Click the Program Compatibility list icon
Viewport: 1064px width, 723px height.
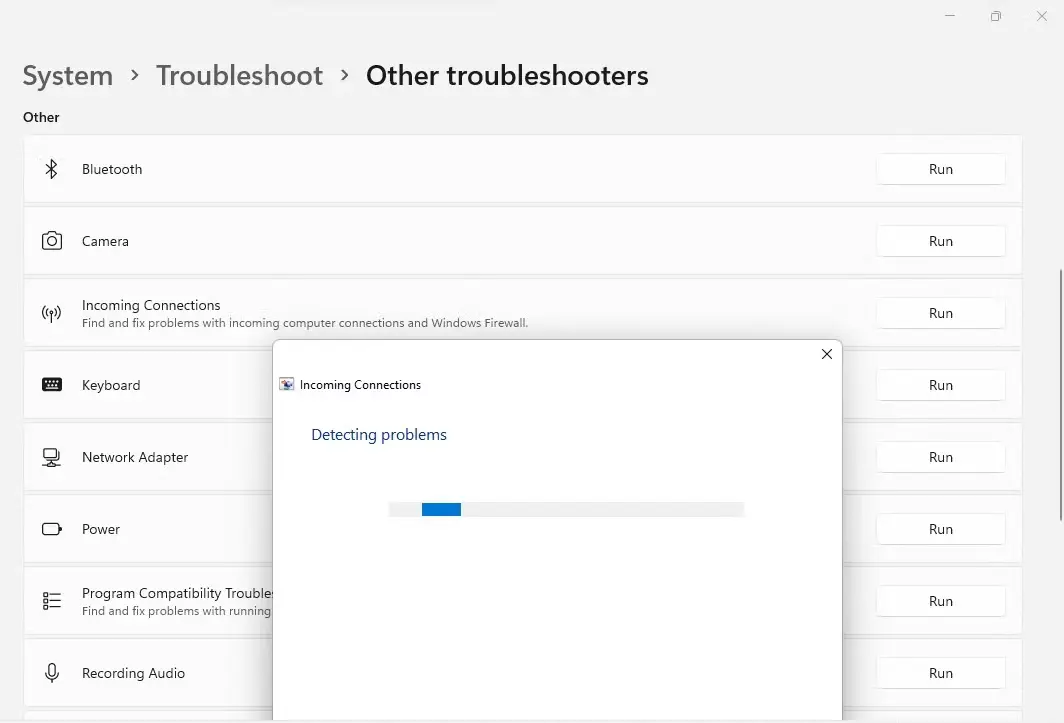coord(52,601)
